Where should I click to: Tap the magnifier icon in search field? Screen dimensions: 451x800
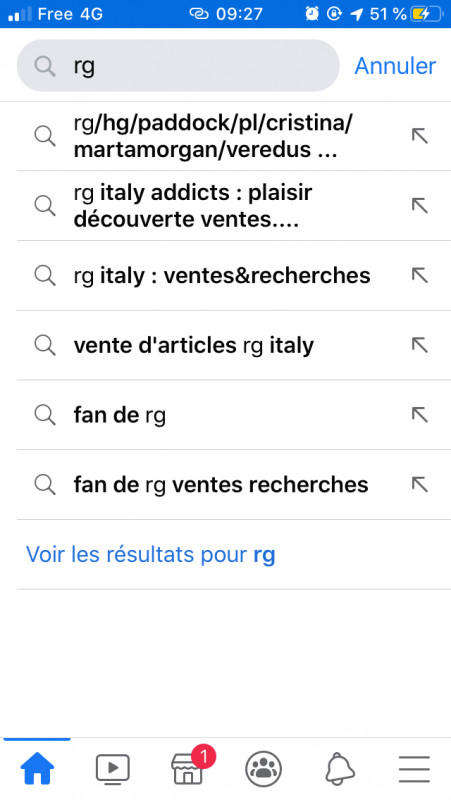click(x=45, y=66)
